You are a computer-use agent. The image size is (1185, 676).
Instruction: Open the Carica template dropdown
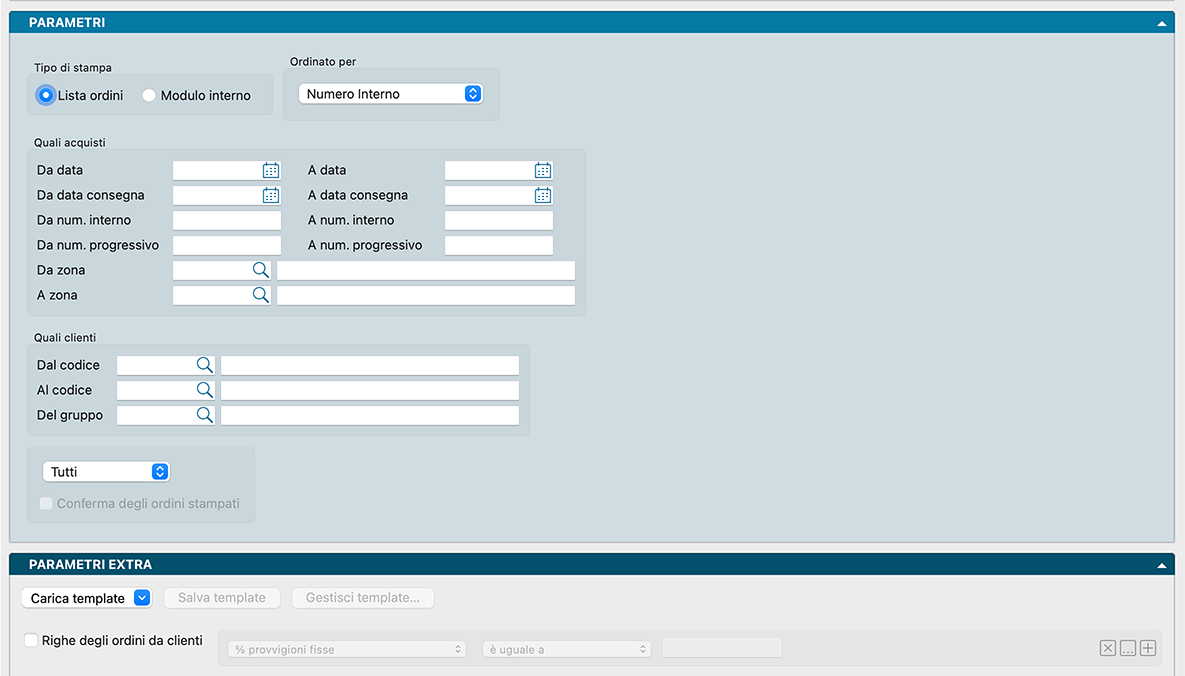pyautogui.click(x=86, y=598)
